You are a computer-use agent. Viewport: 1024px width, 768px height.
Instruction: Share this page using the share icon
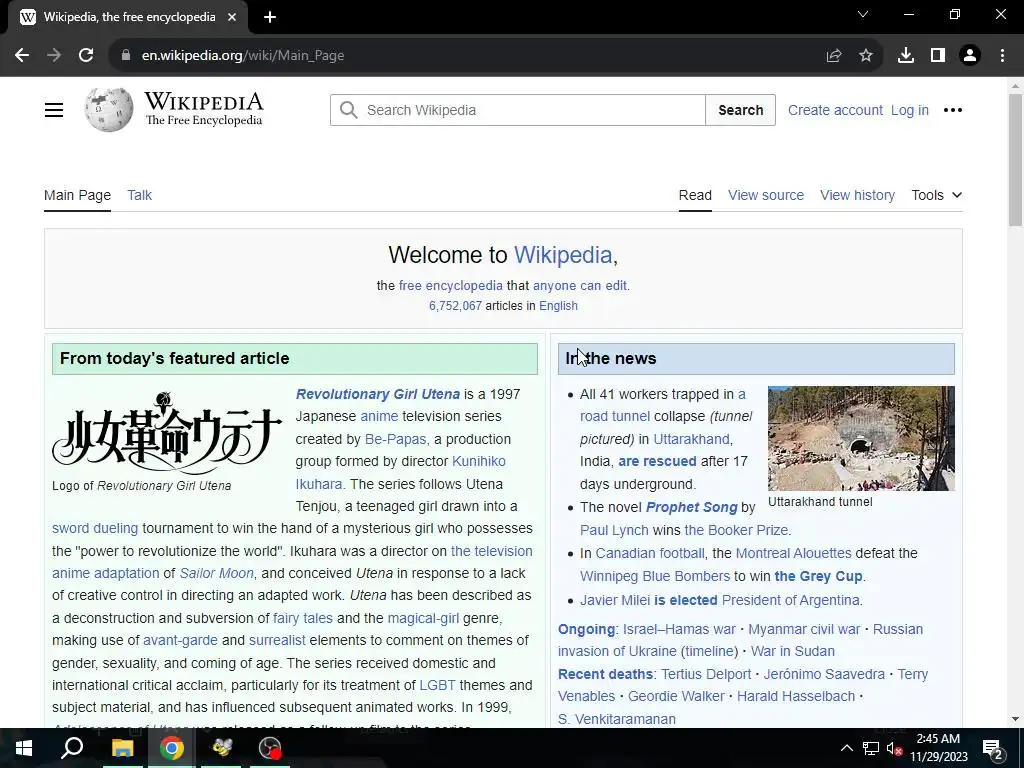coord(834,56)
